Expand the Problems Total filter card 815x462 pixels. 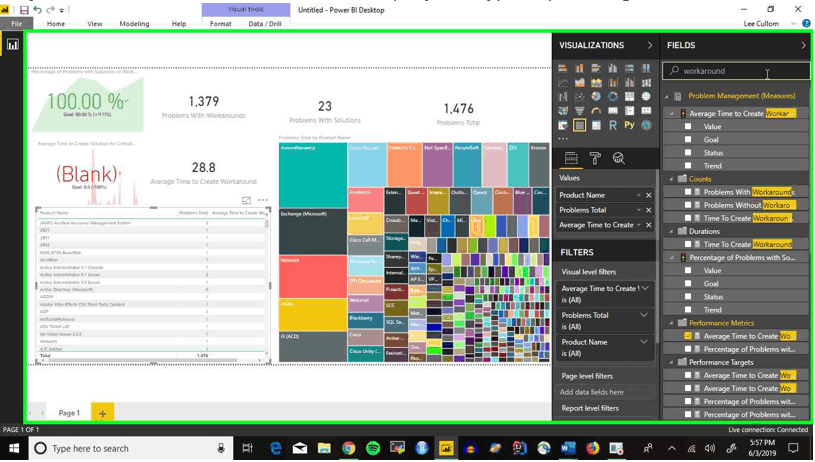coord(644,315)
